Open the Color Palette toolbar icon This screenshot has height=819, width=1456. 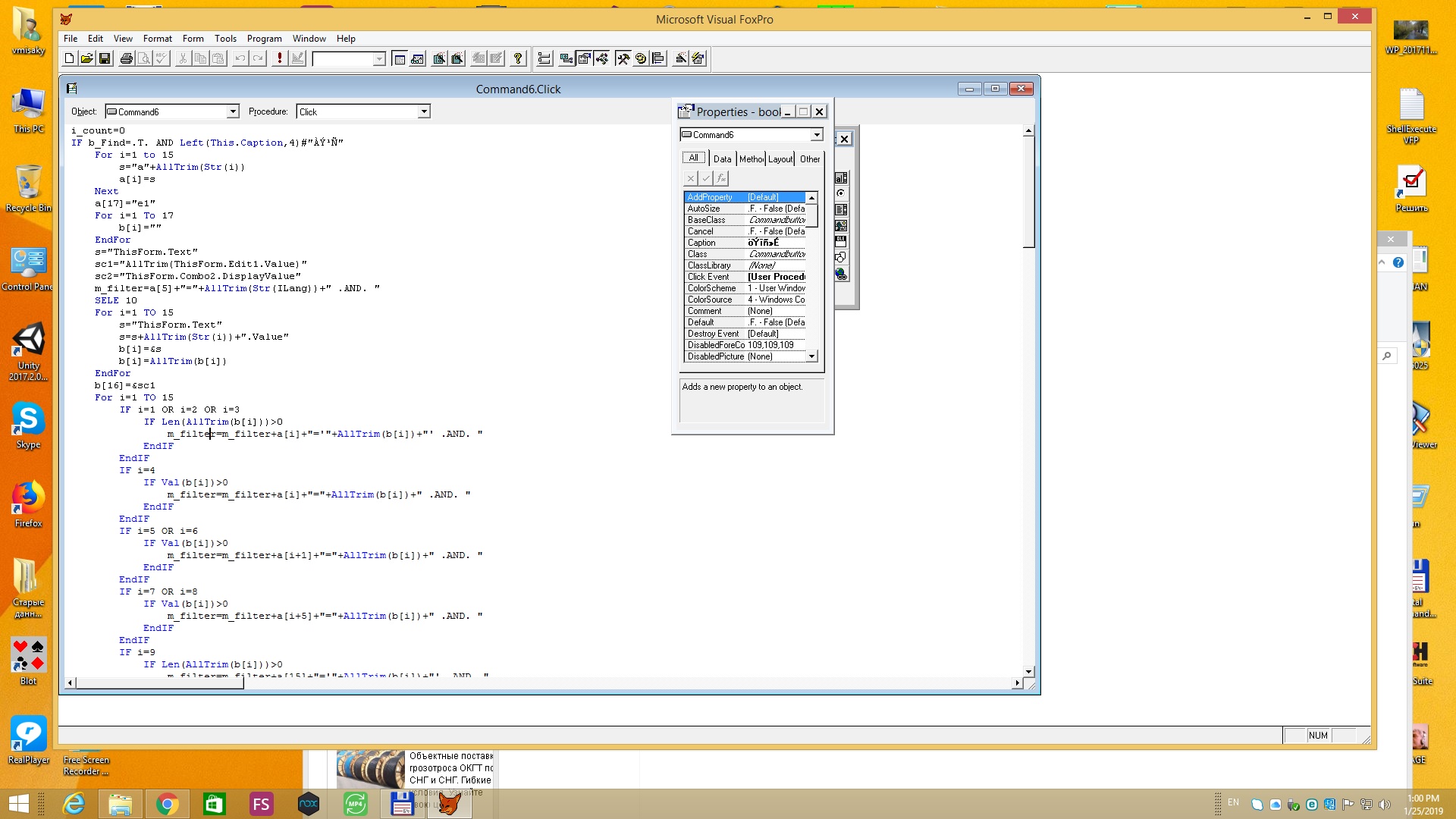(641, 58)
